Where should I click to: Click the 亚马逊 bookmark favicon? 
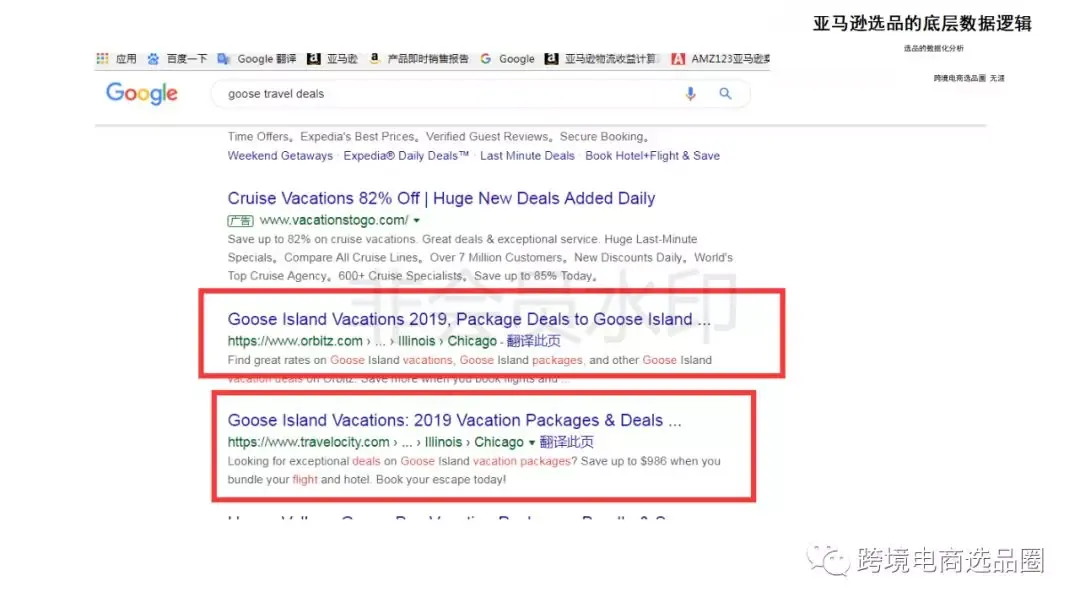(313, 59)
